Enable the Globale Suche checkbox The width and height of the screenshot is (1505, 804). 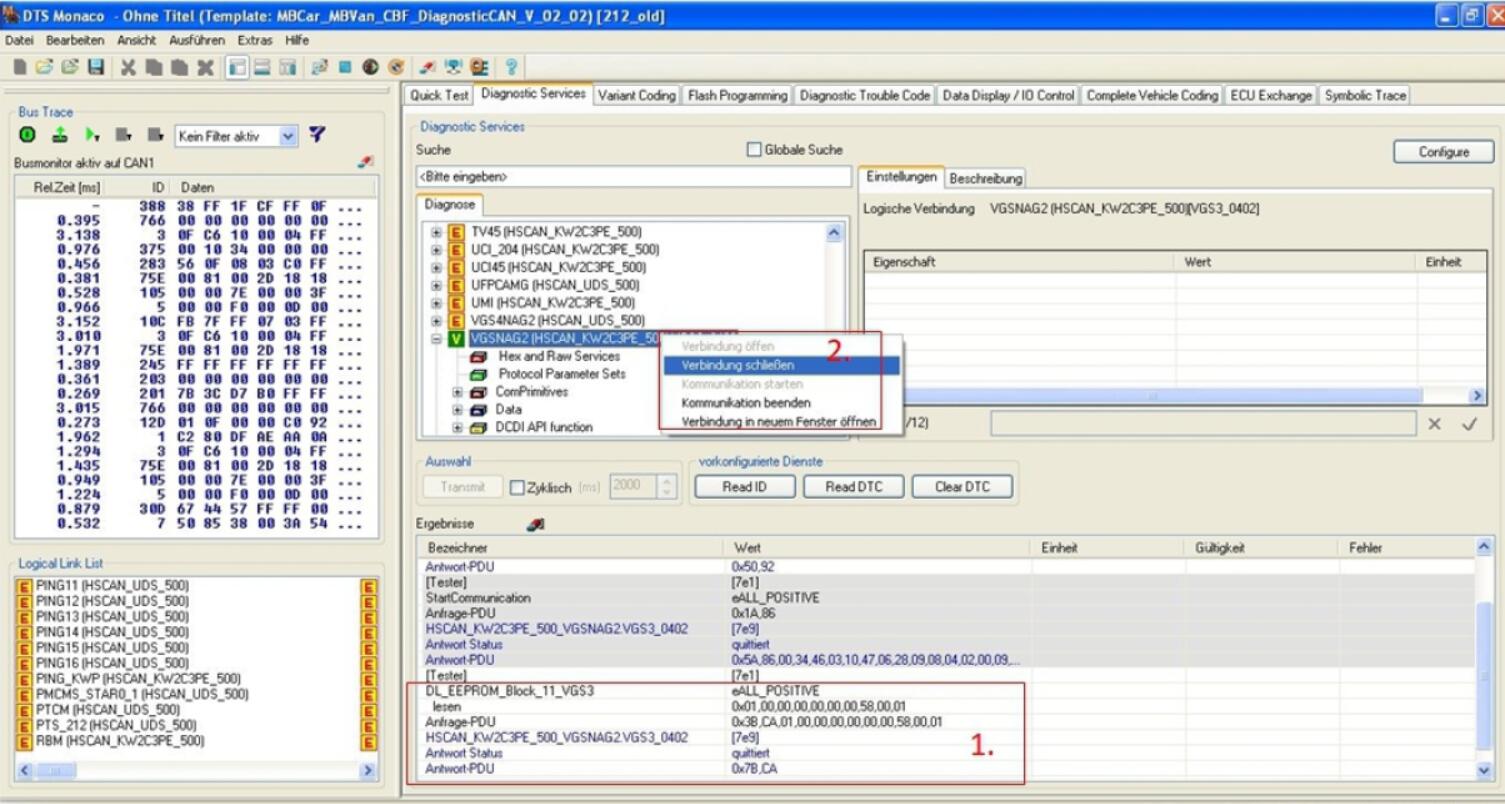755,150
